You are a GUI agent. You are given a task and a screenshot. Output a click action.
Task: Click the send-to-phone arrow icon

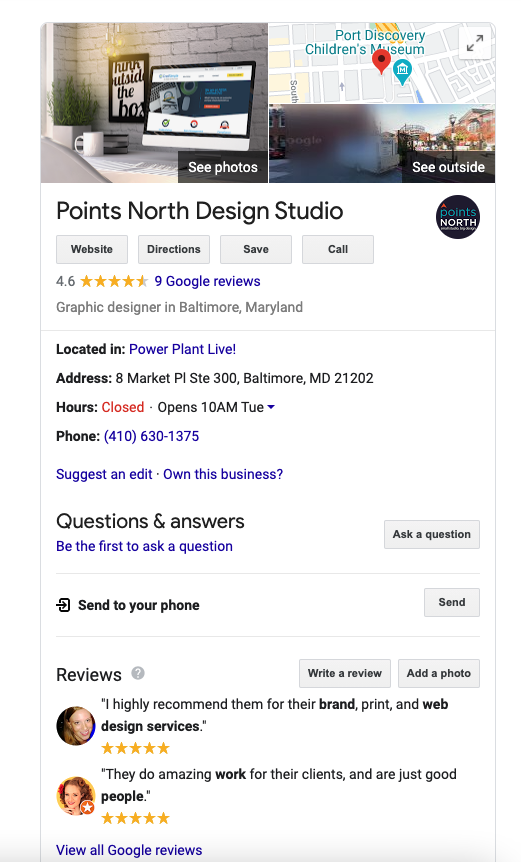tap(63, 605)
